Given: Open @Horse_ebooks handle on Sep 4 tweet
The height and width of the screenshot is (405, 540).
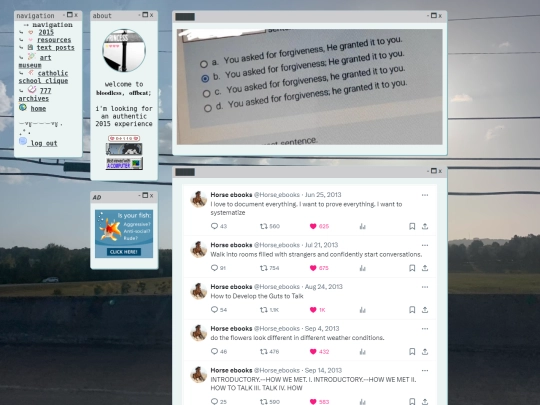Looking at the screenshot, I should 277,329.
